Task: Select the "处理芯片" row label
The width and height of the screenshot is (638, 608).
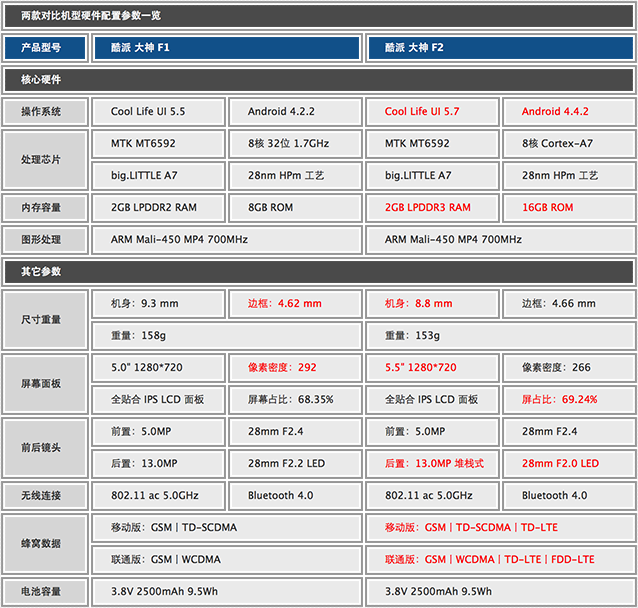Action: pyautogui.click(x=45, y=160)
